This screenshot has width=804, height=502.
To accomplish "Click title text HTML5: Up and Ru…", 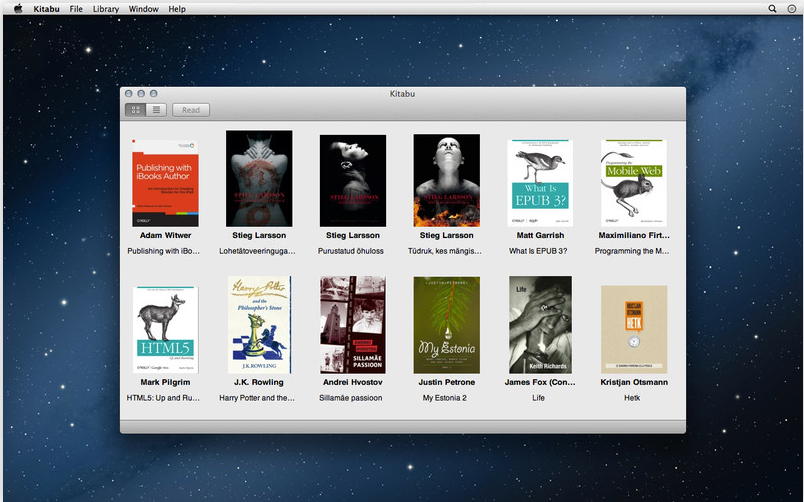I will coord(163,398).
